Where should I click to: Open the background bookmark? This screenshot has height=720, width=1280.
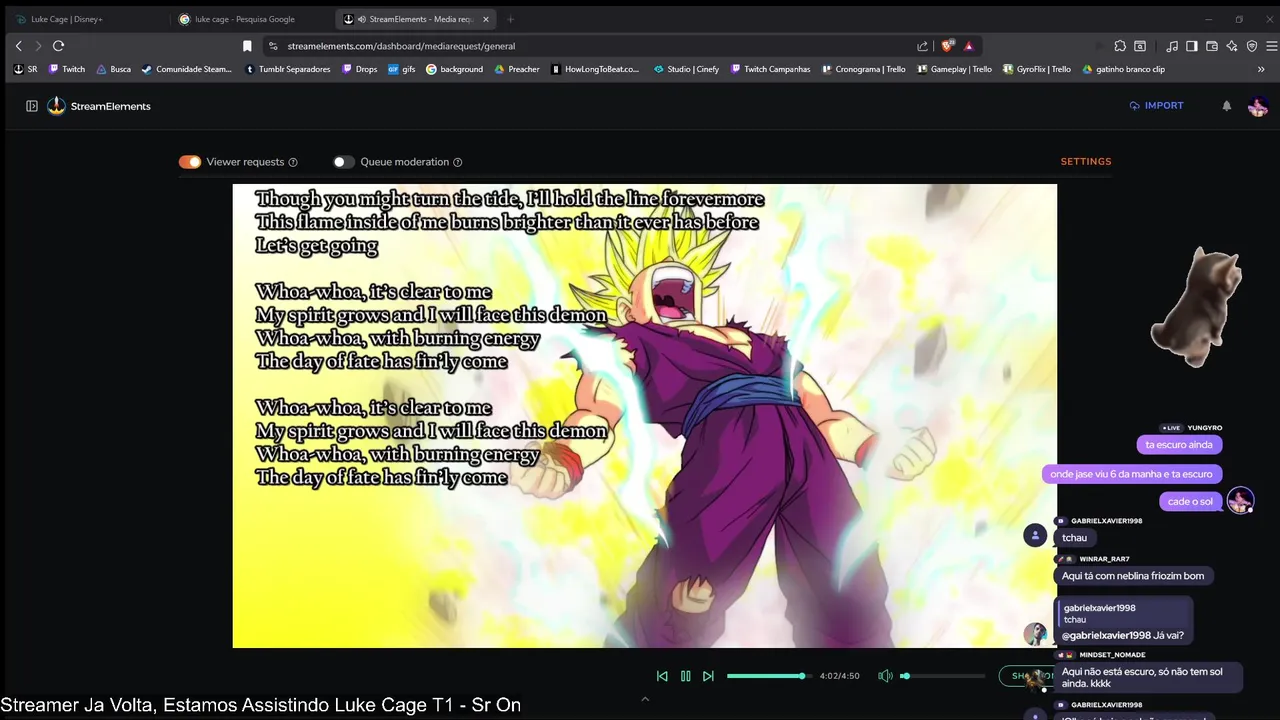coord(454,69)
